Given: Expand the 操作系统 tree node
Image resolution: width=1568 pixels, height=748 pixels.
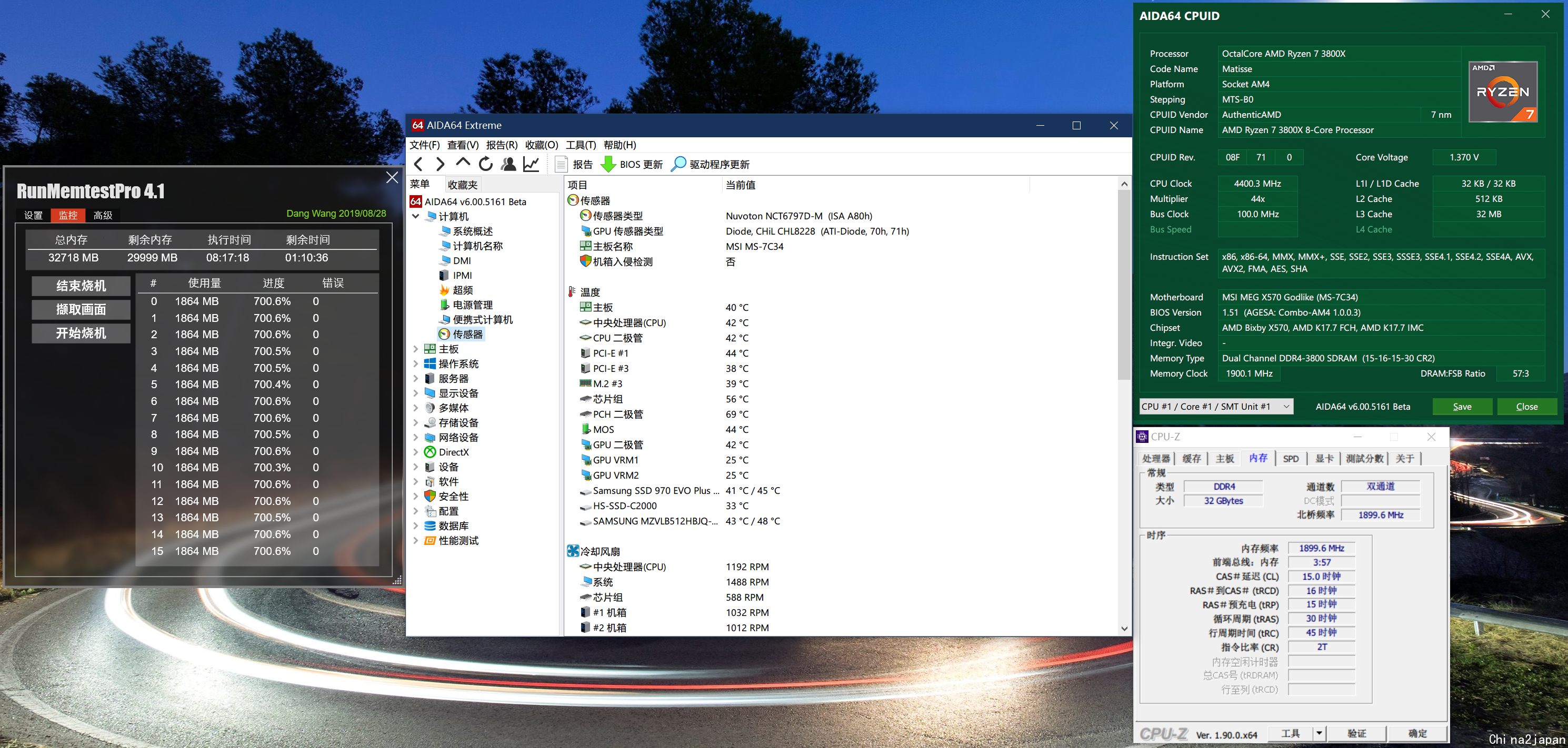Looking at the screenshot, I should click(416, 363).
